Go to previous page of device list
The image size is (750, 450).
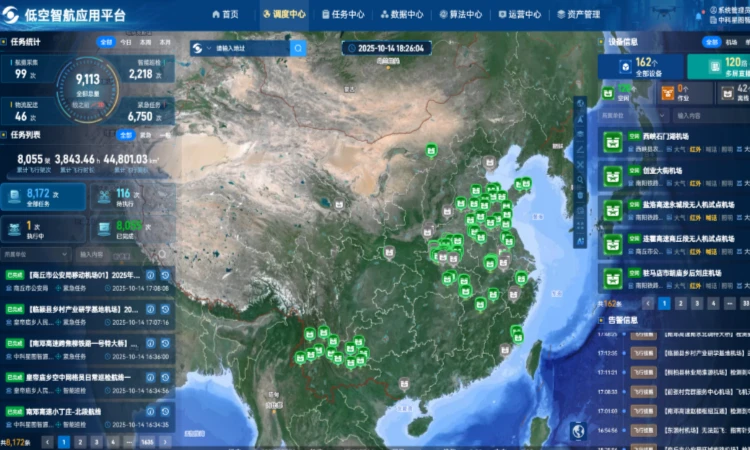648,303
